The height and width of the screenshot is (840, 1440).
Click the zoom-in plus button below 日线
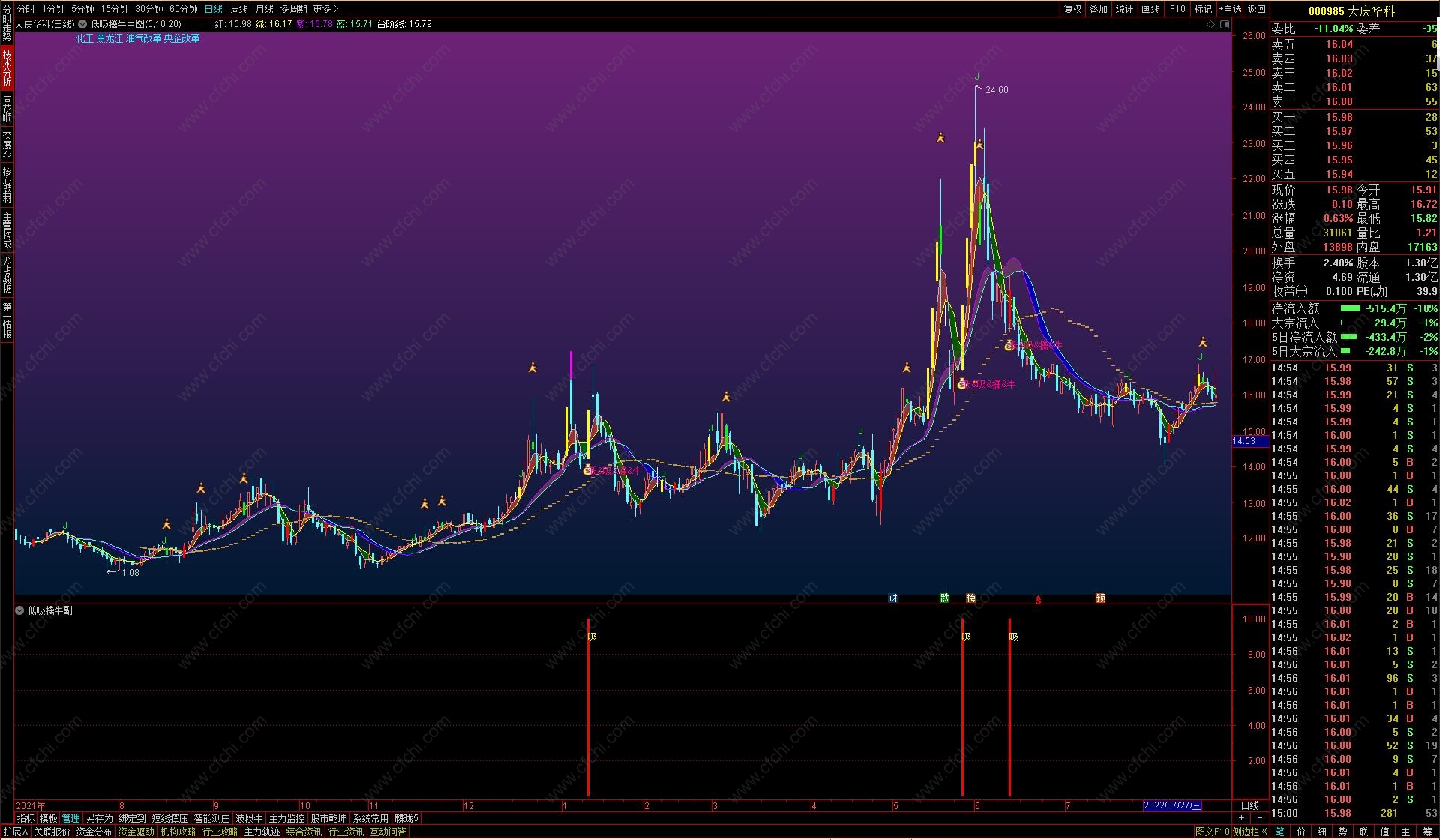1242,818
